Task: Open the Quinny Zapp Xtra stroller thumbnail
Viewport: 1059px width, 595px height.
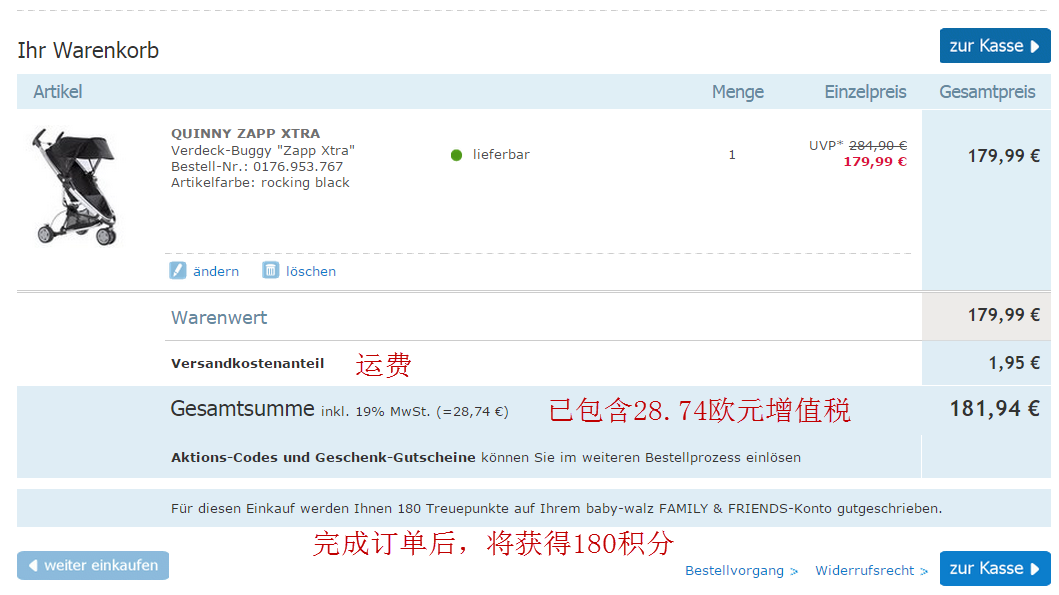Action: pos(75,186)
